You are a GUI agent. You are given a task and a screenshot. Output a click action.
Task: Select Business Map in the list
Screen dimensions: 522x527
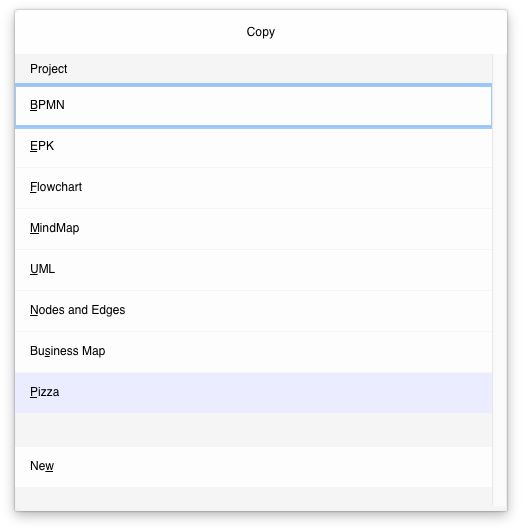coord(253,352)
